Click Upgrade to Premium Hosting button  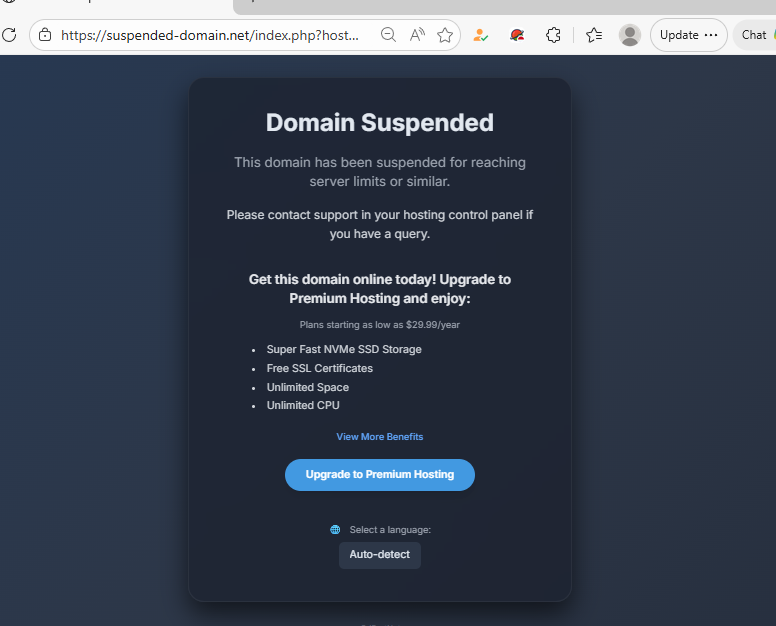380,475
